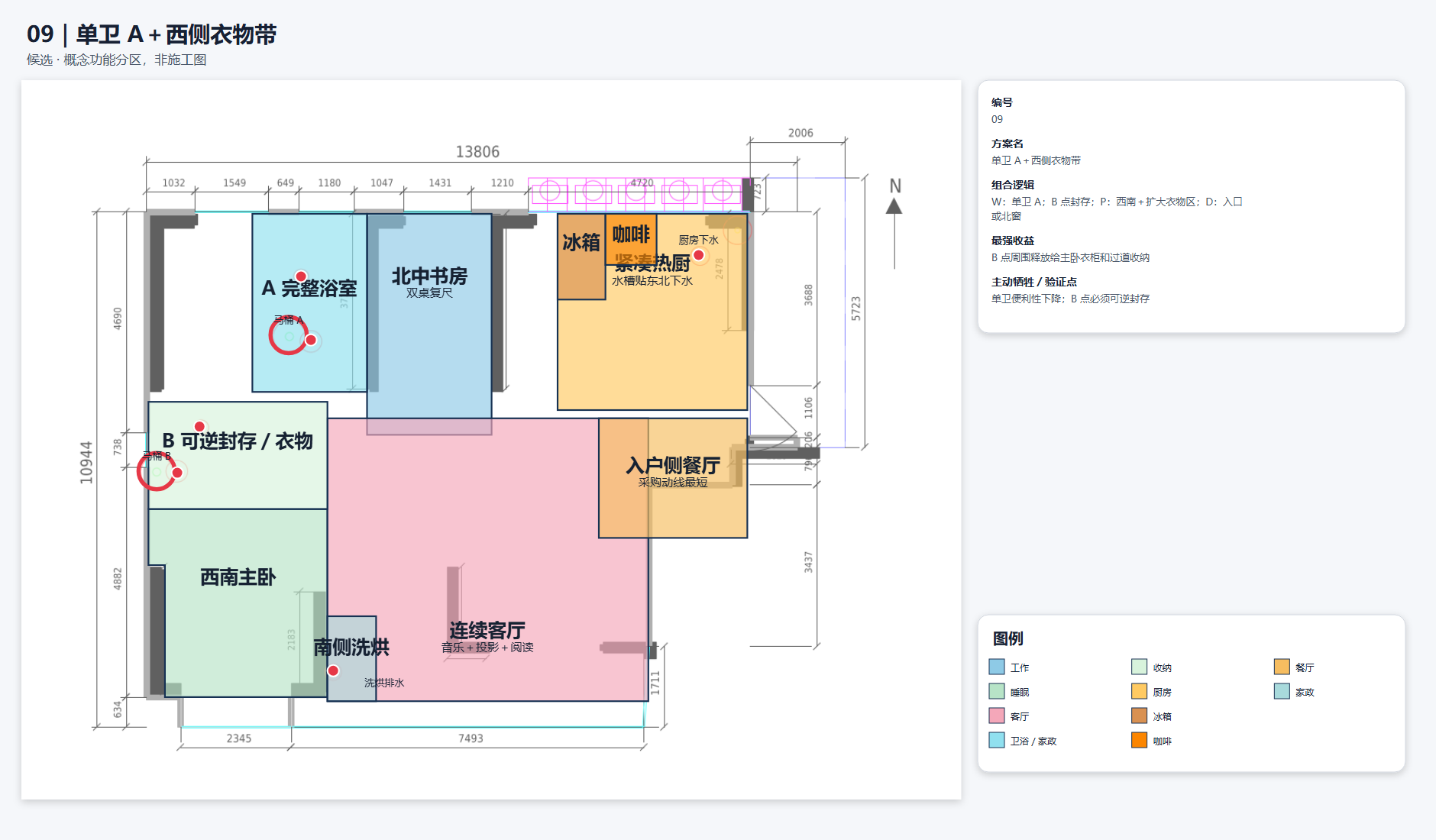Click the 连续客厅 living room label
Screen dimensions: 1436x840
click(487, 631)
